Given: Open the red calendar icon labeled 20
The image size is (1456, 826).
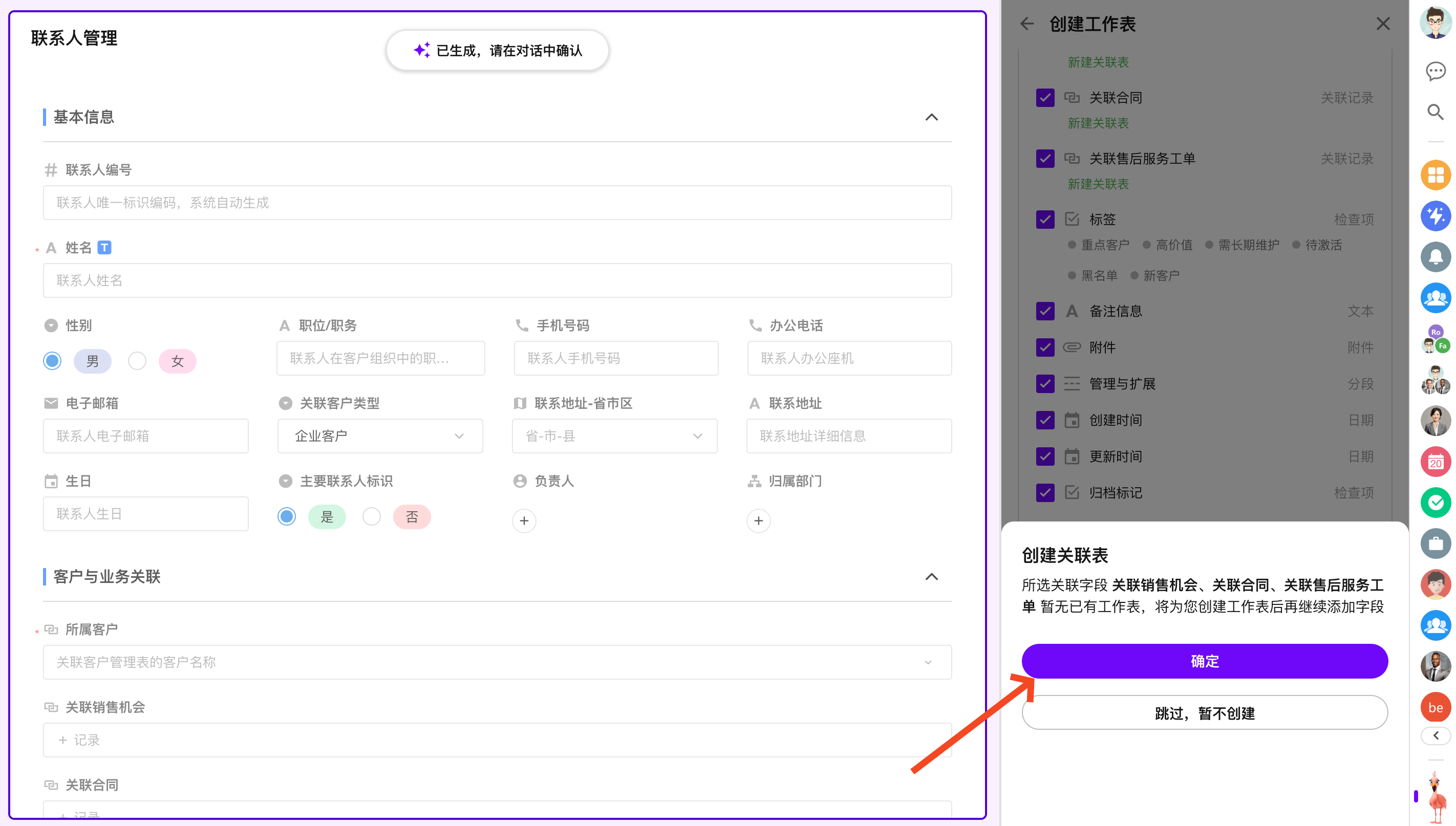Looking at the screenshot, I should click(1435, 461).
